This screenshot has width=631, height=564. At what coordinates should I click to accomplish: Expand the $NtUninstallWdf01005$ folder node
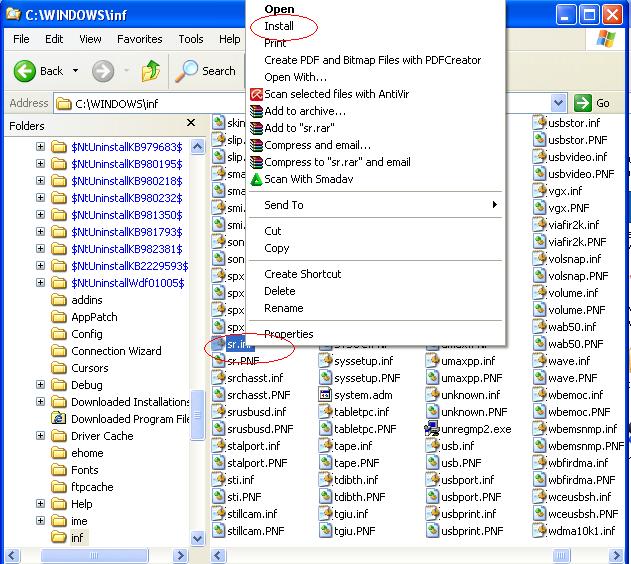pyautogui.click(x=40, y=282)
